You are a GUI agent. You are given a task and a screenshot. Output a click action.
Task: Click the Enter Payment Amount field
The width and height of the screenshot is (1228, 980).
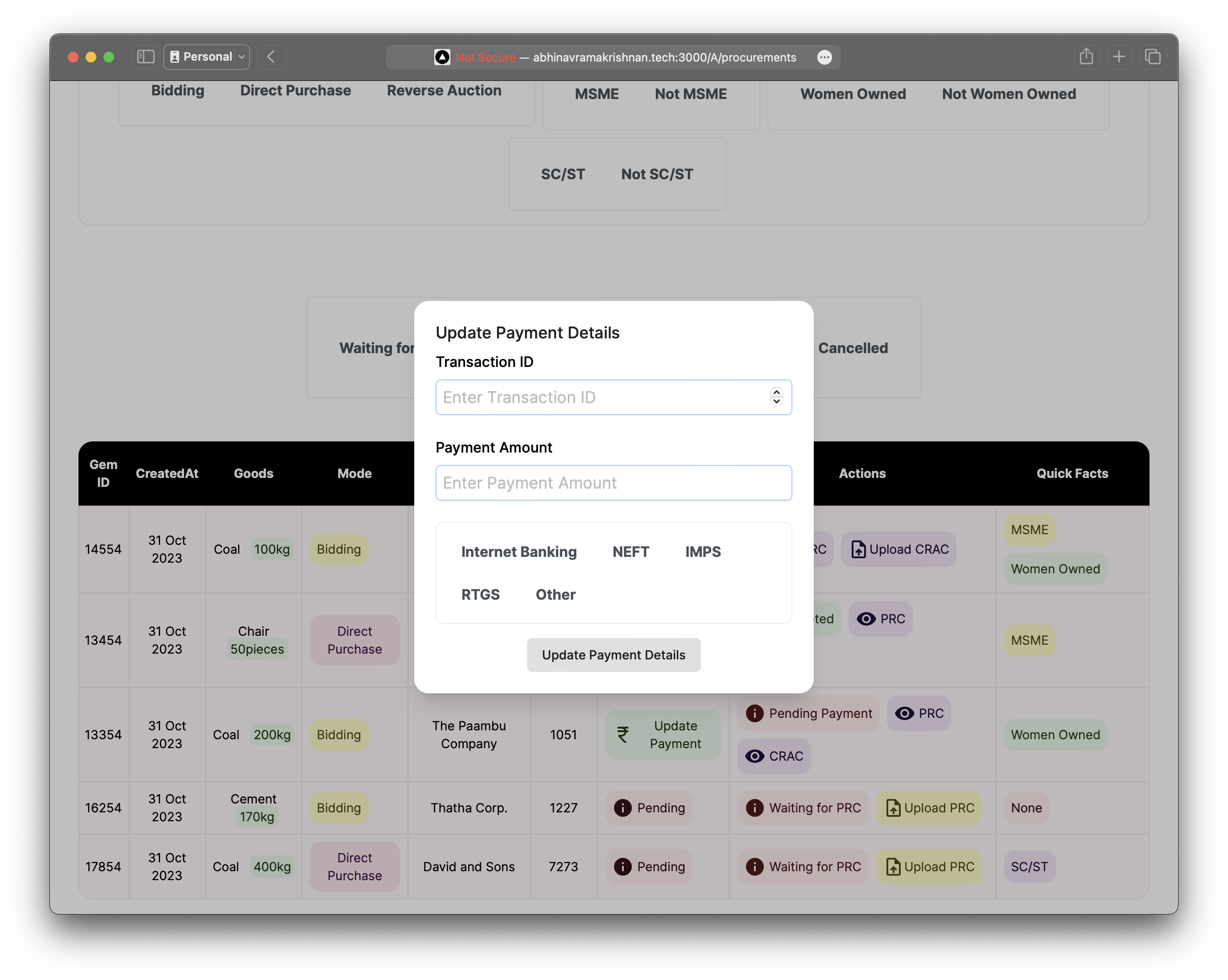tap(614, 482)
